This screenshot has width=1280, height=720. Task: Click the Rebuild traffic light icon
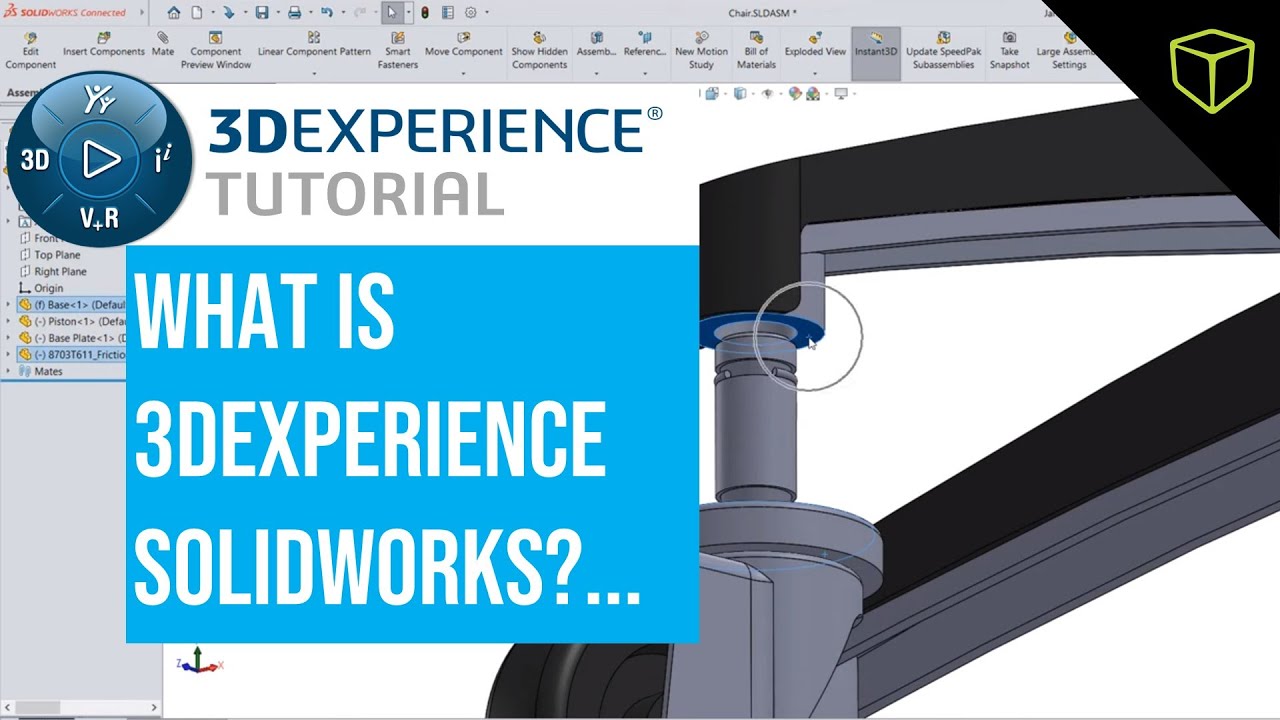[425, 13]
